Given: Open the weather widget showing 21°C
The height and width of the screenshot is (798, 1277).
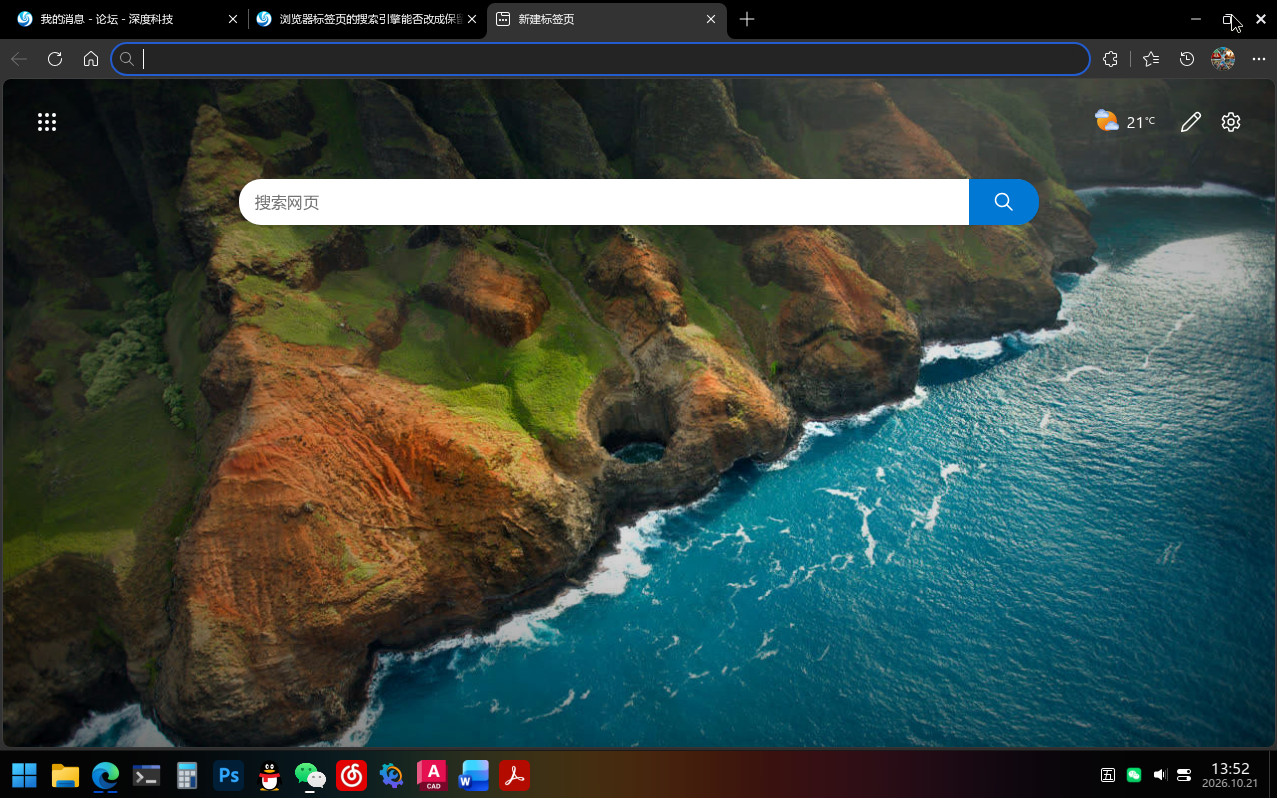Looking at the screenshot, I should coord(1125,122).
